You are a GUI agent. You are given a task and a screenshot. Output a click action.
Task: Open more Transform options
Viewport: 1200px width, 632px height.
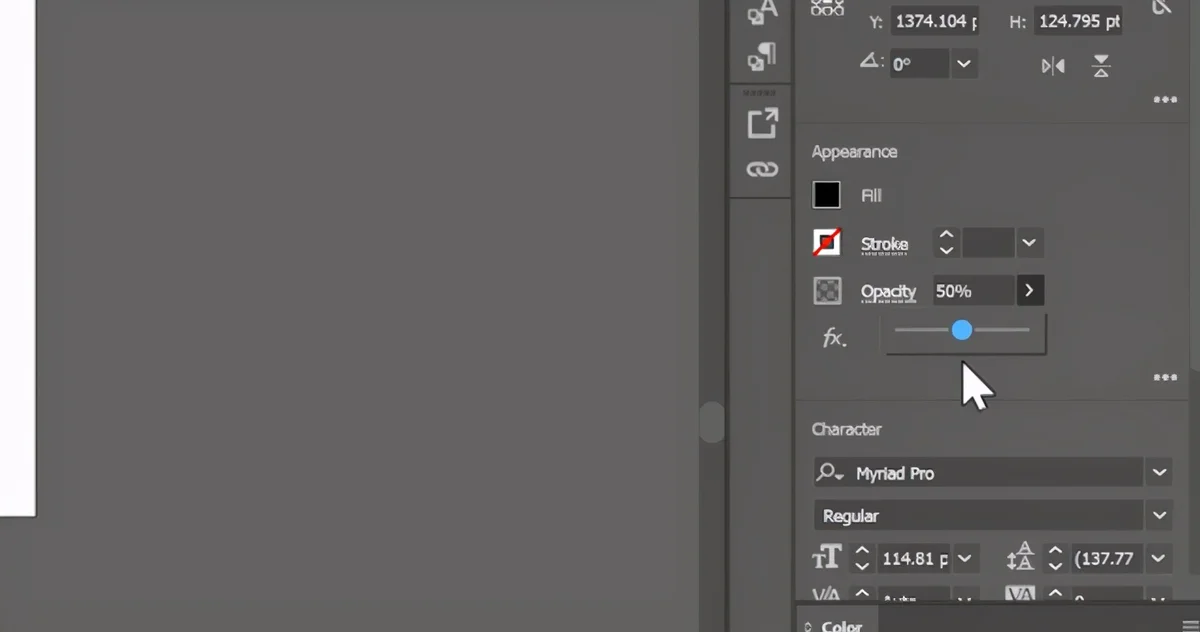(1165, 100)
